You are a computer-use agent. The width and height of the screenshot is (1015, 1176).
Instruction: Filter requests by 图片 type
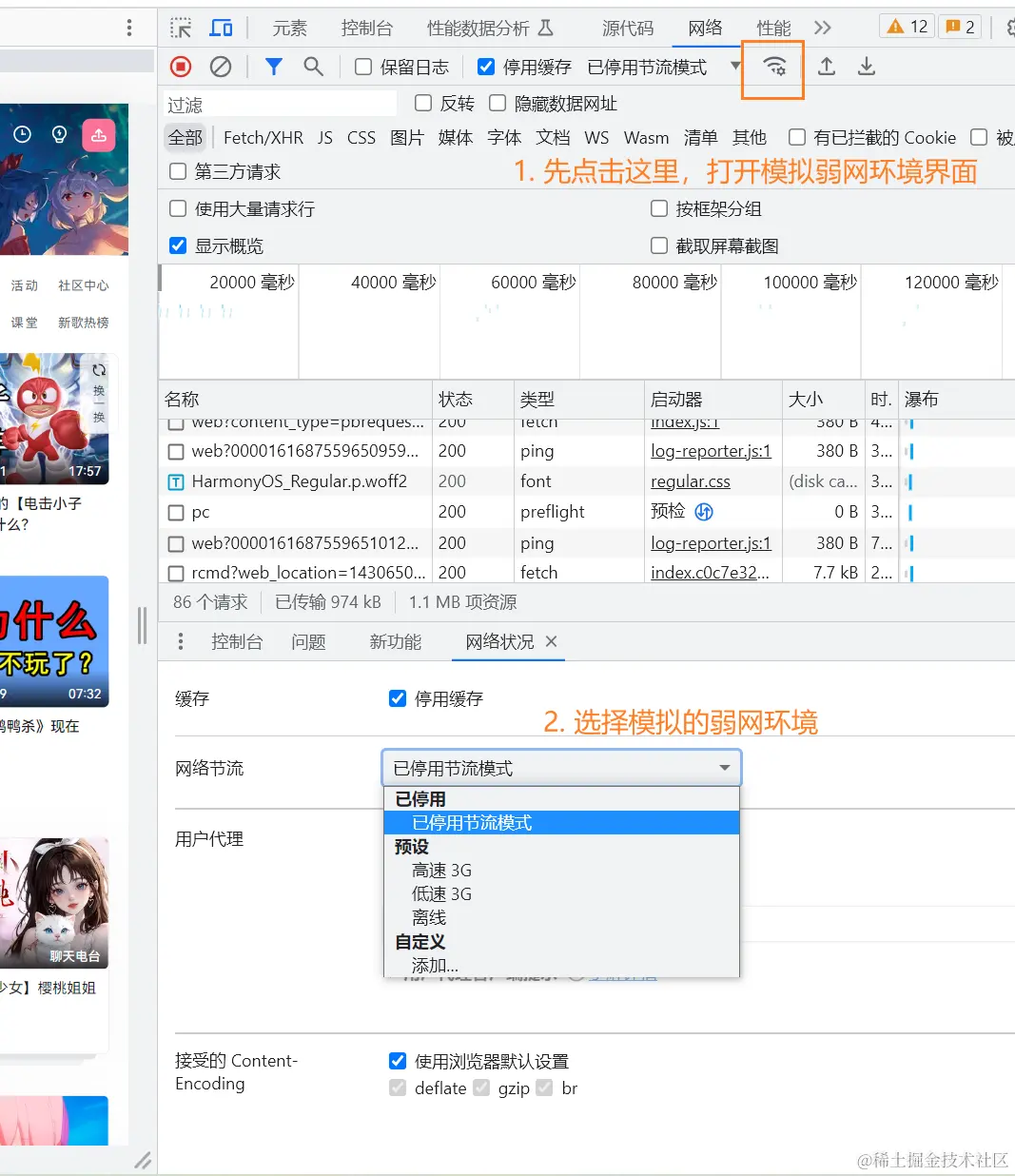click(x=407, y=138)
